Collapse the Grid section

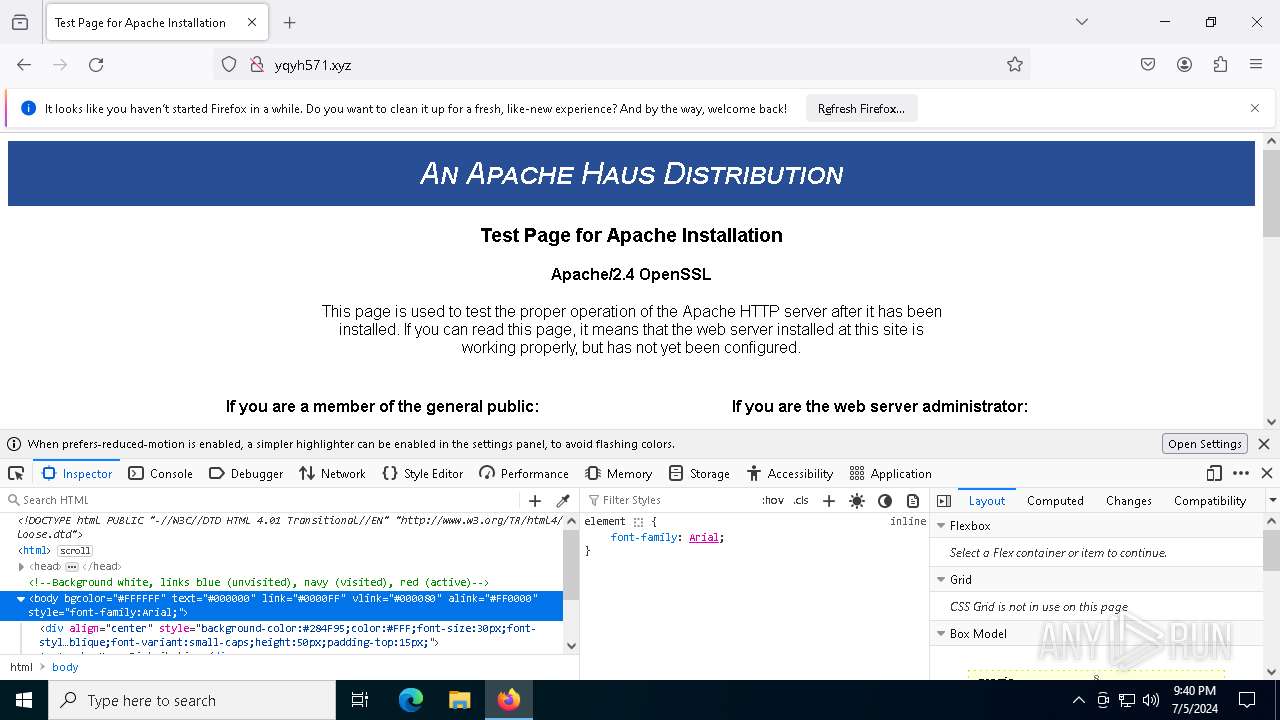click(x=941, y=579)
